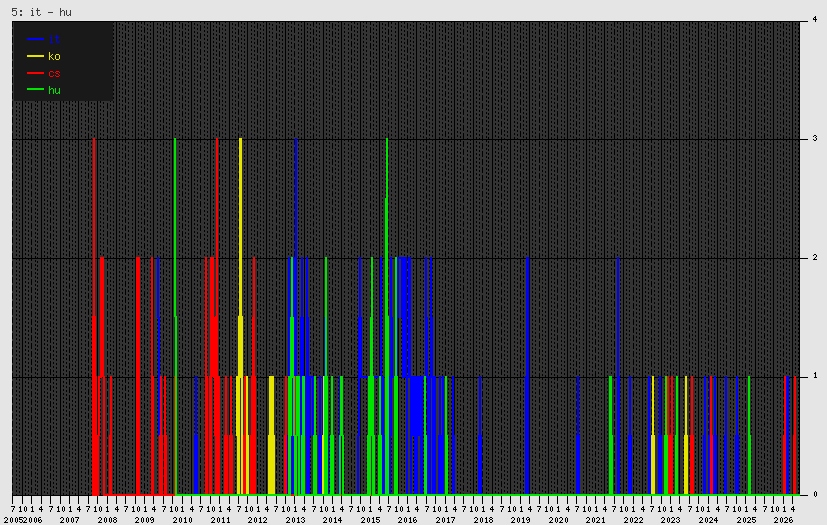The image size is (827, 525).
Task: Click the tall blue bar at 2019
Action: pos(527,376)
